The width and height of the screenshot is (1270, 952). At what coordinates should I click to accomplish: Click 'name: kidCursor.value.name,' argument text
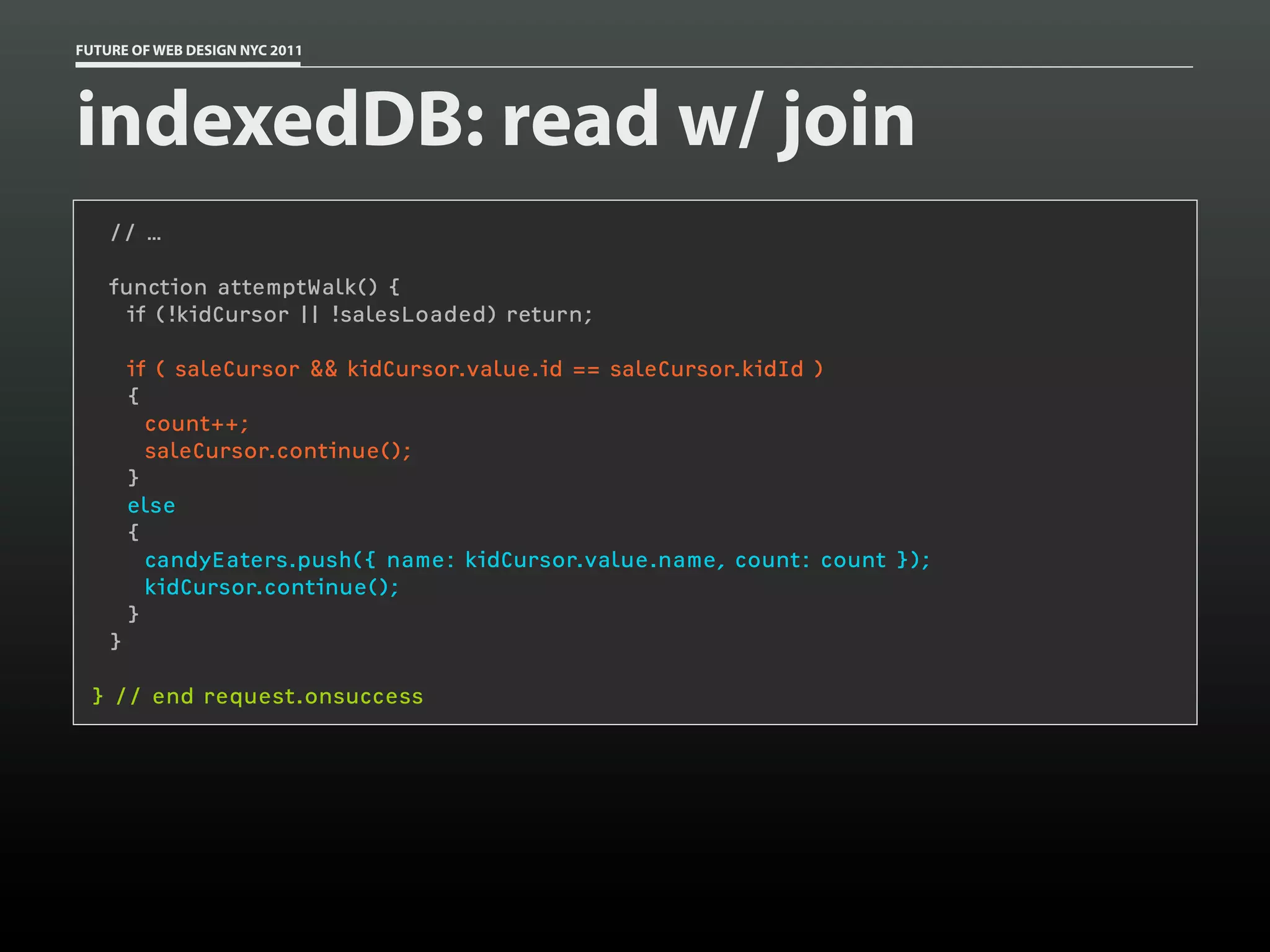pyautogui.click(x=556, y=560)
